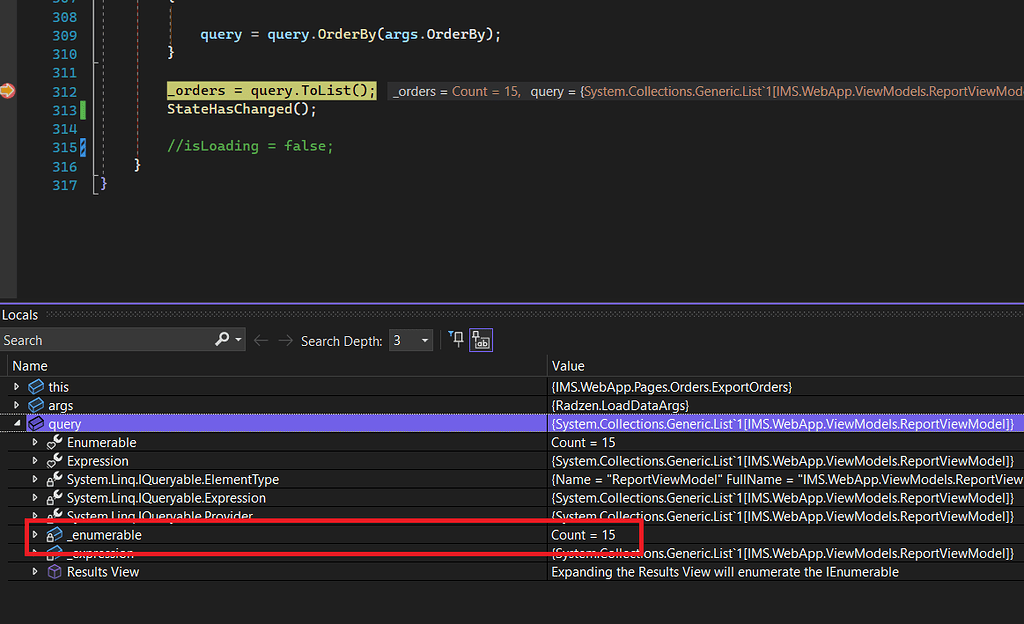Toggle the 'show pinnable properties' icon
The image size is (1024, 624).
(481, 340)
